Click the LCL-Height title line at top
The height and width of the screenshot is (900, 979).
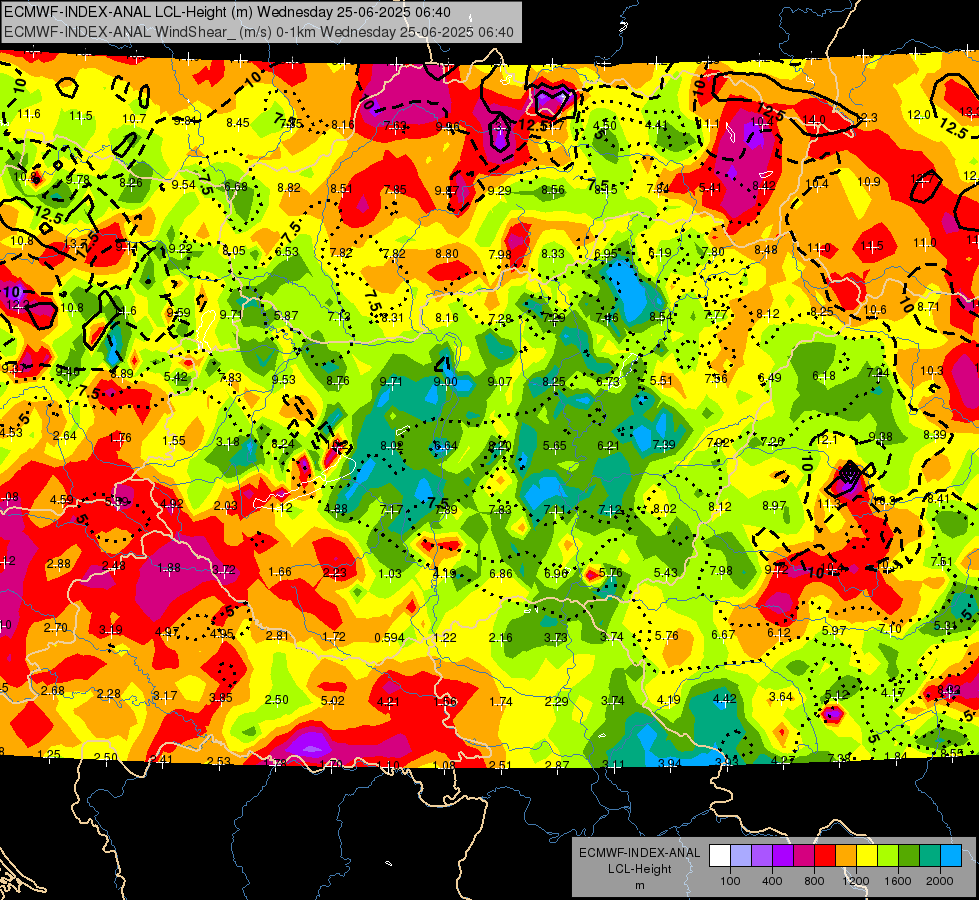(x=227, y=12)
